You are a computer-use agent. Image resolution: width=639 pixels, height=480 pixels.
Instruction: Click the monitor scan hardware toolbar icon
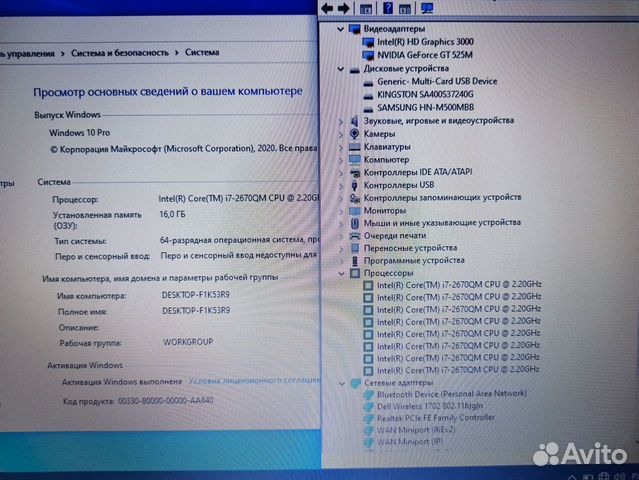click(427, 7)
